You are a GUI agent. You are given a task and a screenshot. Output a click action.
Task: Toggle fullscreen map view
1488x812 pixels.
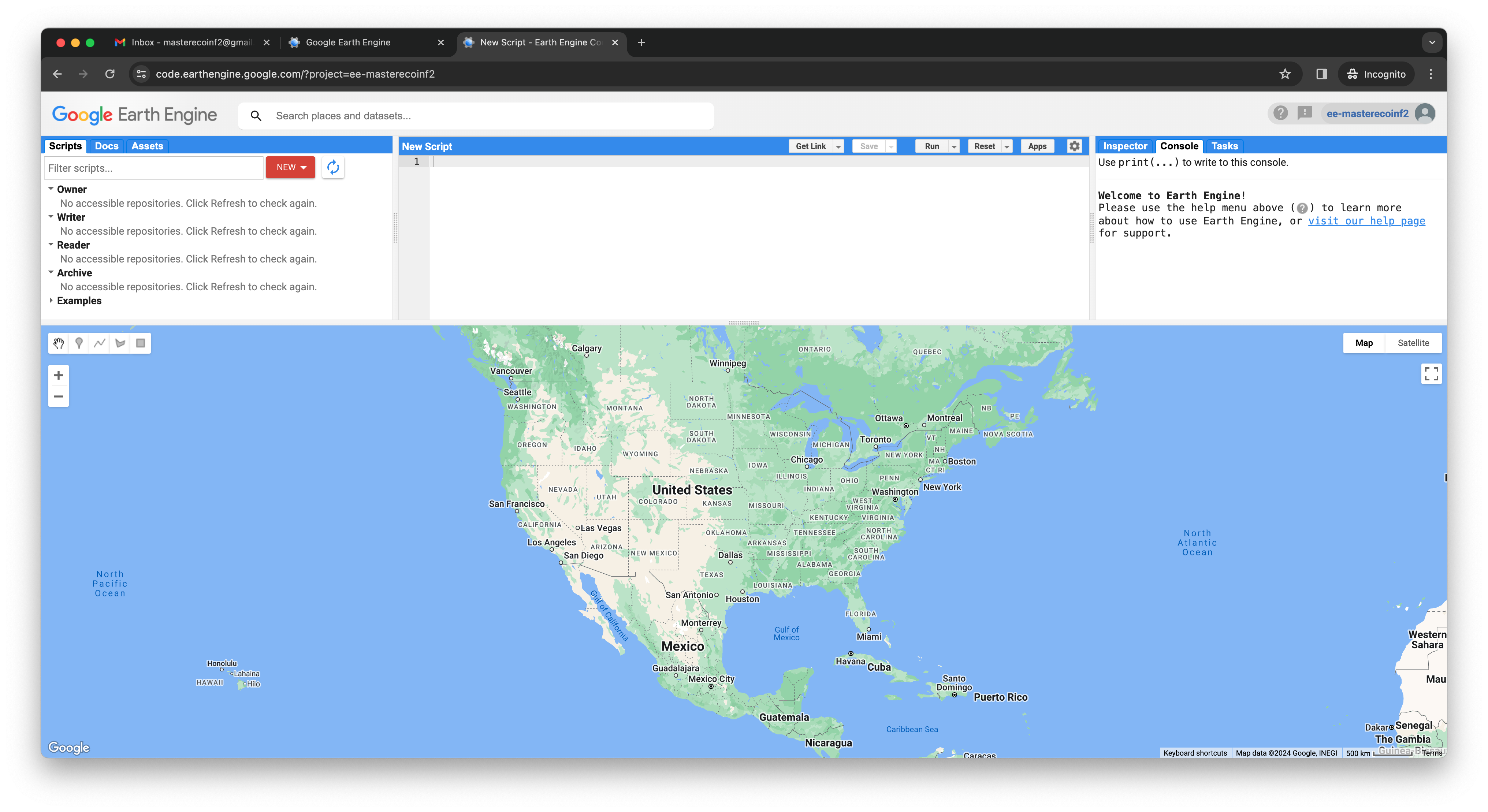[1431, 374]
